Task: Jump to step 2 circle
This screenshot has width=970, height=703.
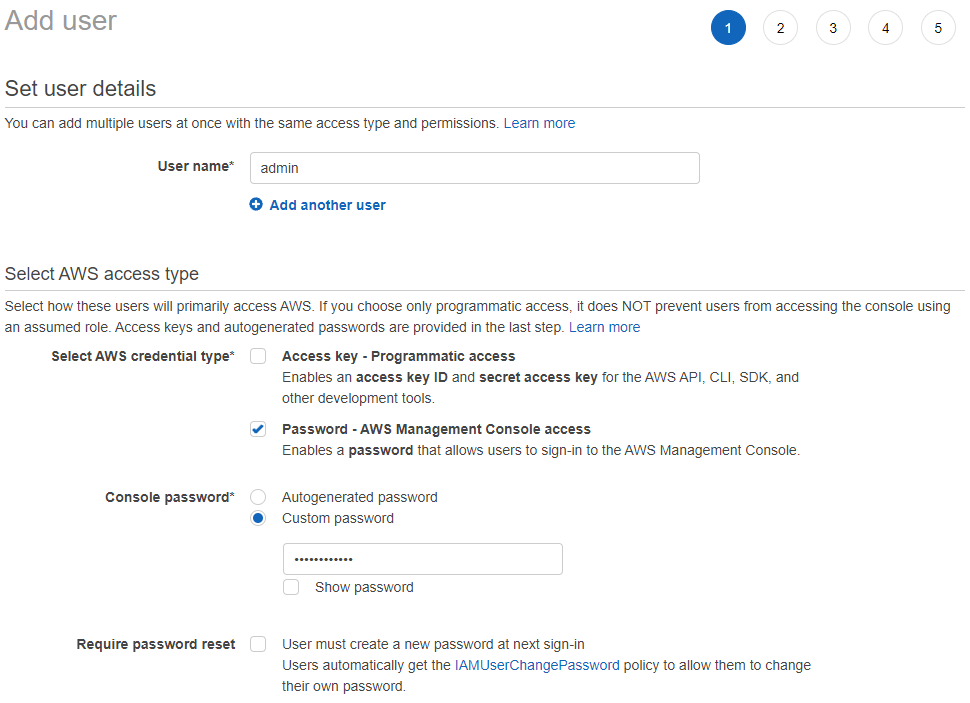Action: [x=781, y=28]
